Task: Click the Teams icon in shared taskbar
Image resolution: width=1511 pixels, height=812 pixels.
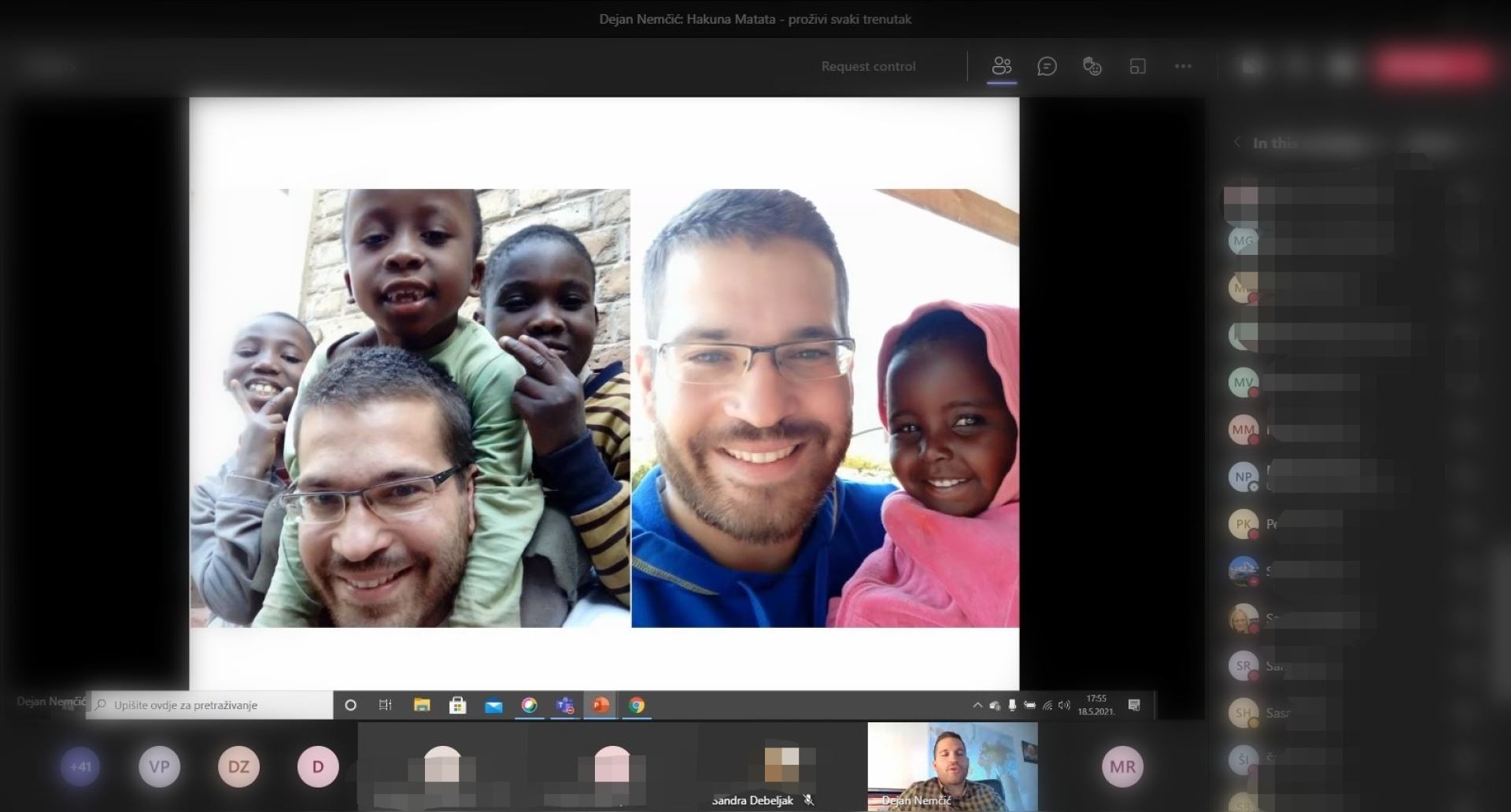Action: point(565,705)
